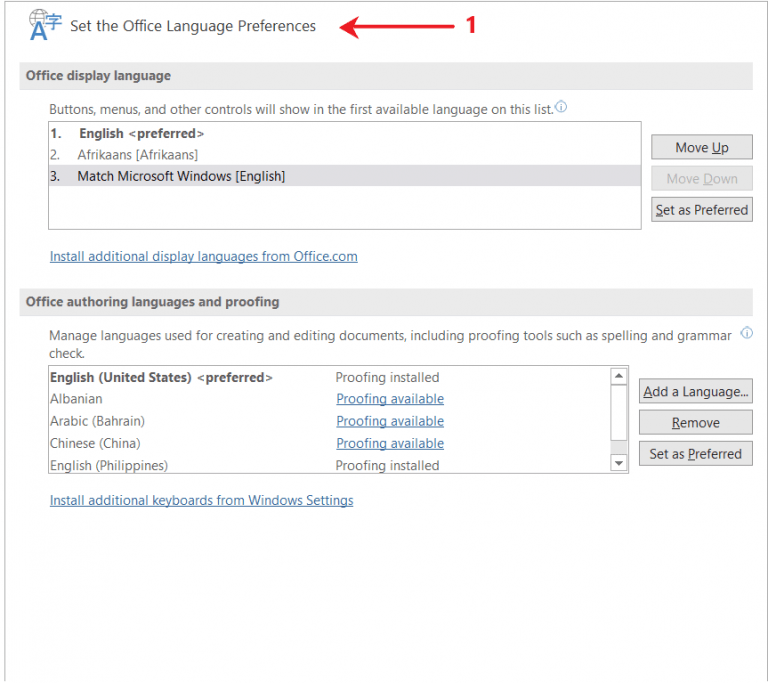Click Proofing installed status for English (United States)
Screen dimensions: 768x683
tap(387, 377)
